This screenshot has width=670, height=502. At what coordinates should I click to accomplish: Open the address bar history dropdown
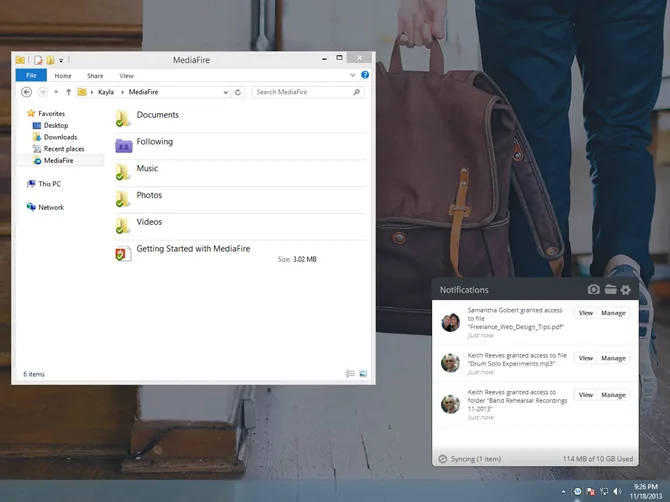point(226,92)
